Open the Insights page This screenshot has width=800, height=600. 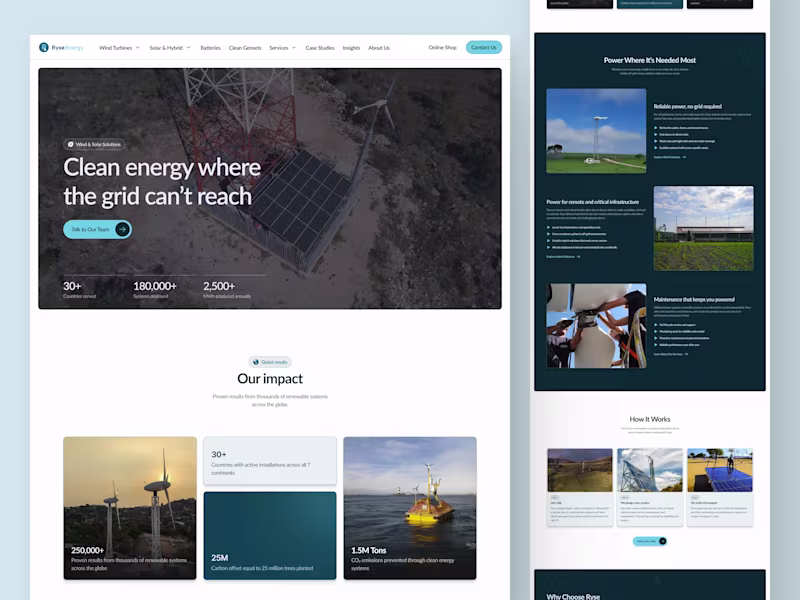coord(351,47)
